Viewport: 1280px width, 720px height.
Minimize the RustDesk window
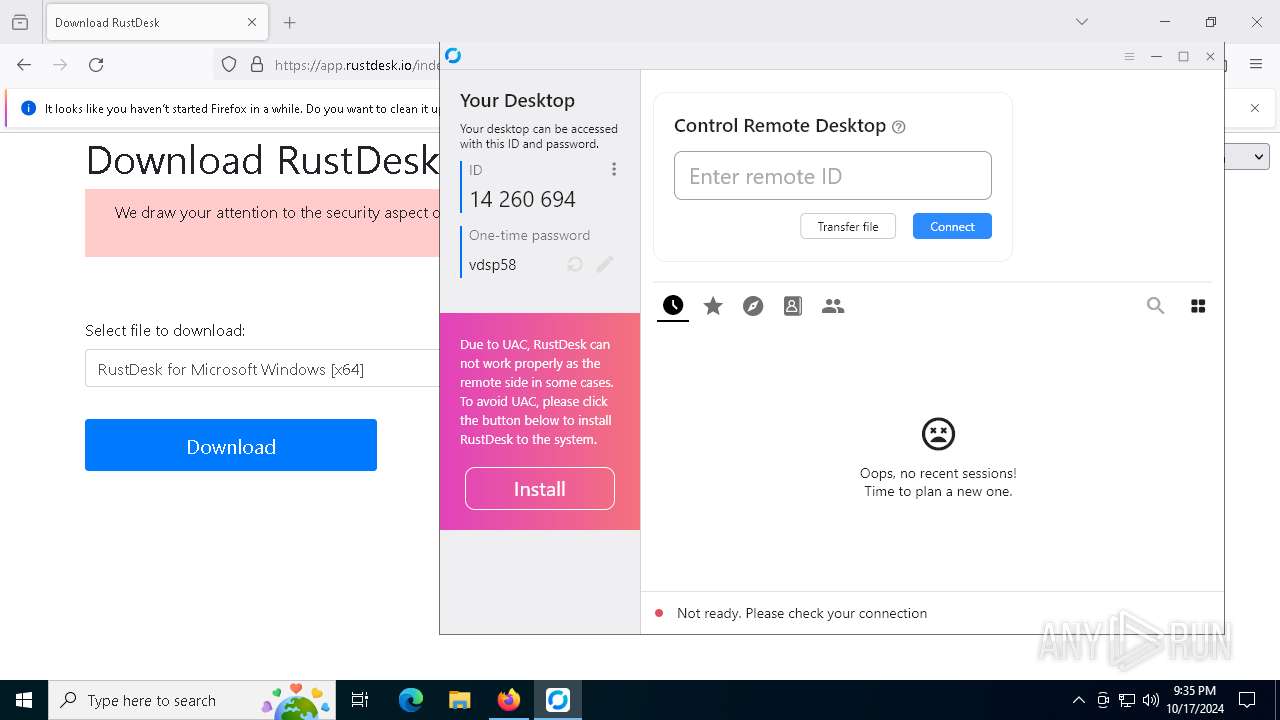coord(1156,57)
